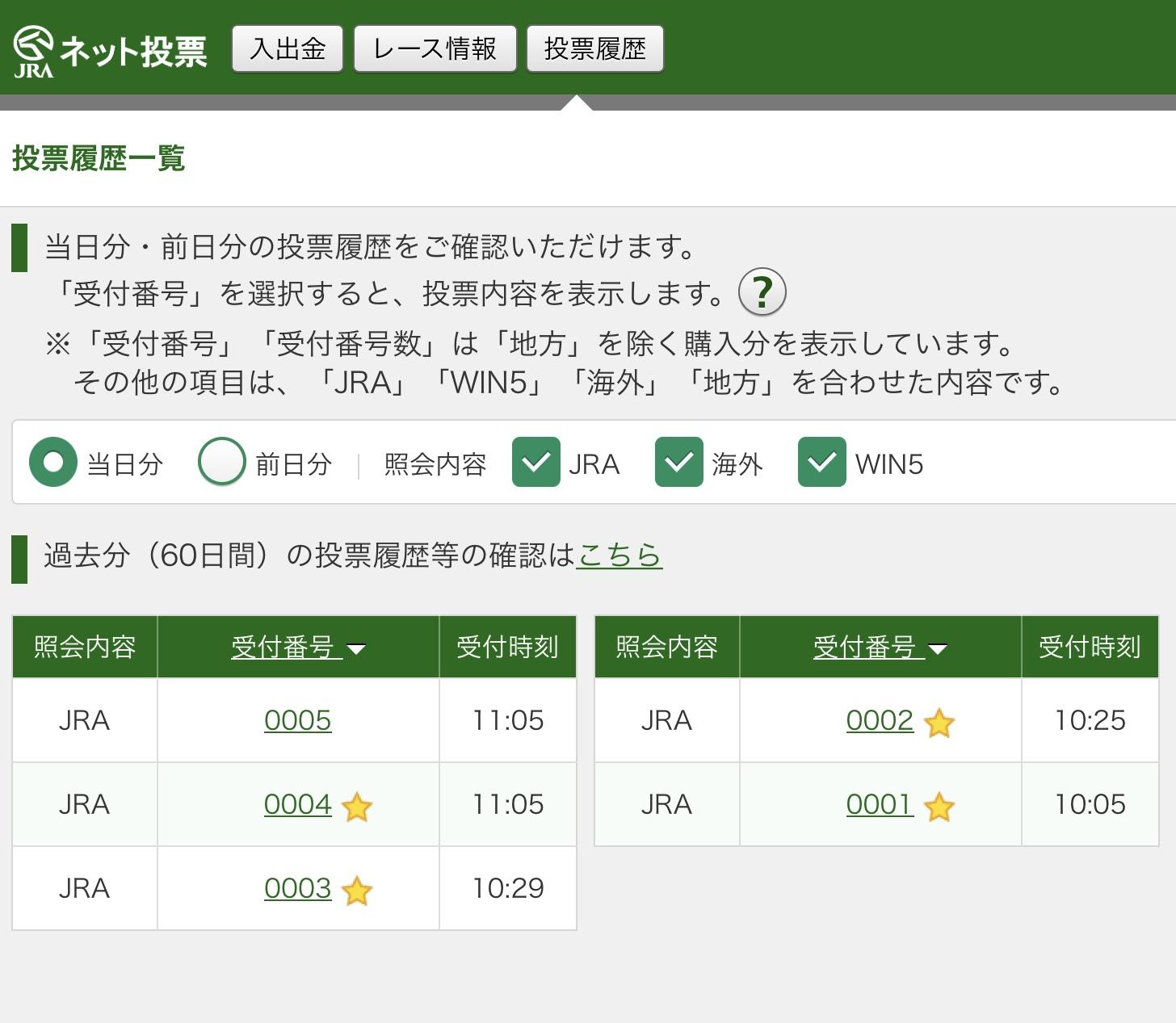This screenshot has width=1176, height=1023.
Task: Open the 投票履歴 tab
Action: pyautogui.click(x=595, y=48)
